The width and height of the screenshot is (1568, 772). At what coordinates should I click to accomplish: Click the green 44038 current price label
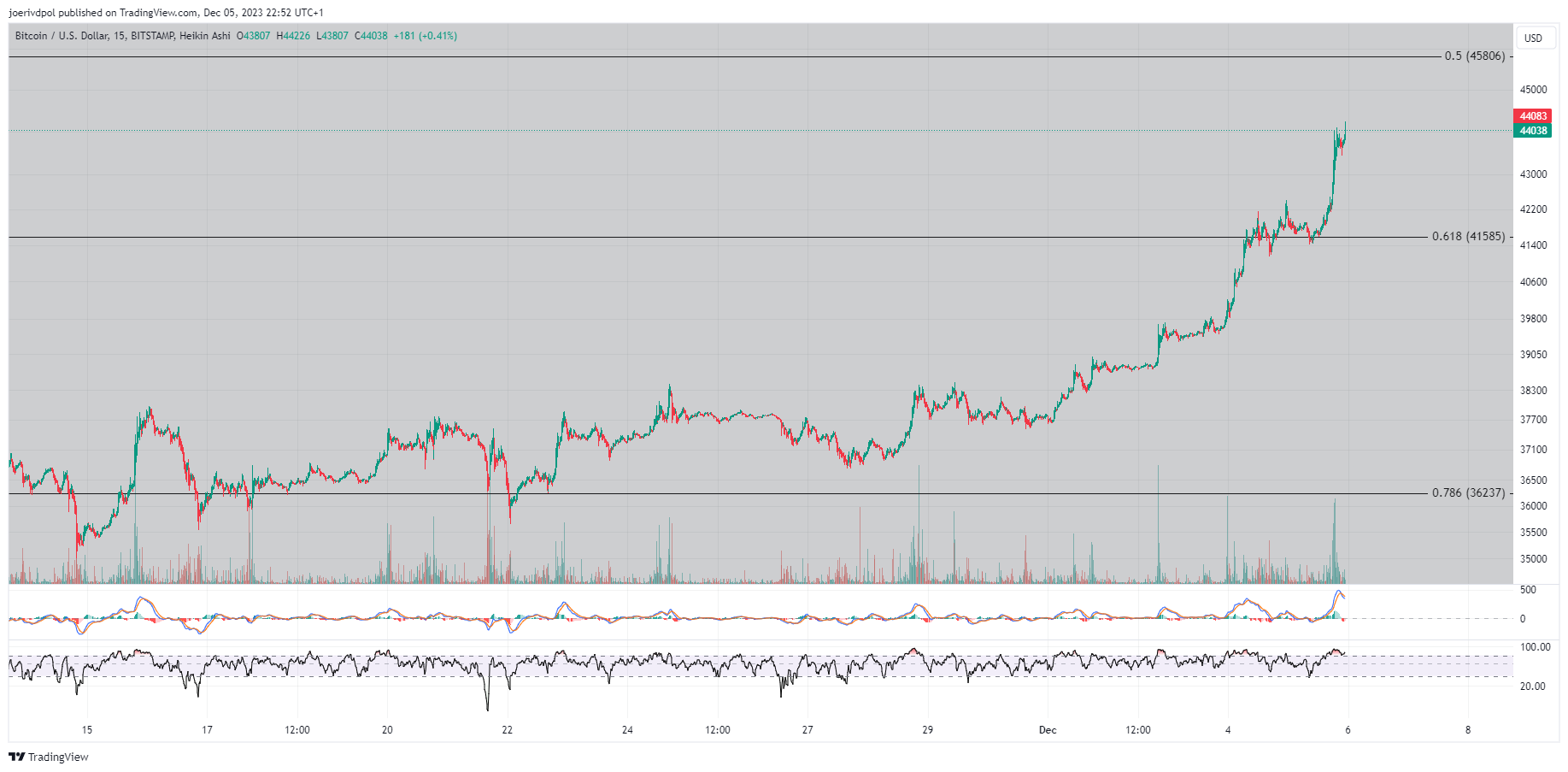(1533, 131)
